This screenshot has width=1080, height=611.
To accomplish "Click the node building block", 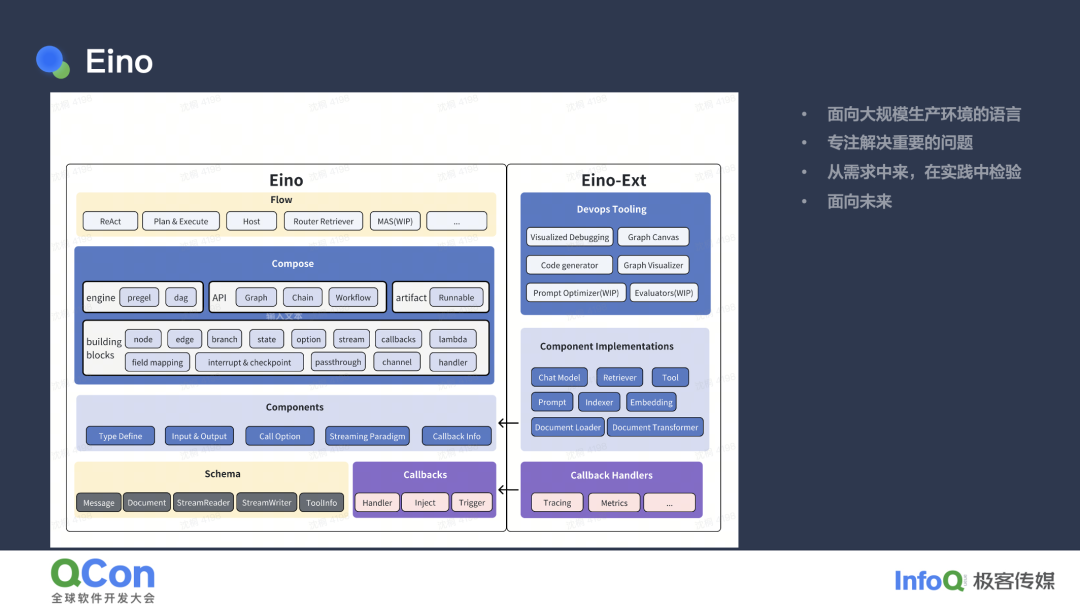I will pyautogui.click(x=143, y=339).
